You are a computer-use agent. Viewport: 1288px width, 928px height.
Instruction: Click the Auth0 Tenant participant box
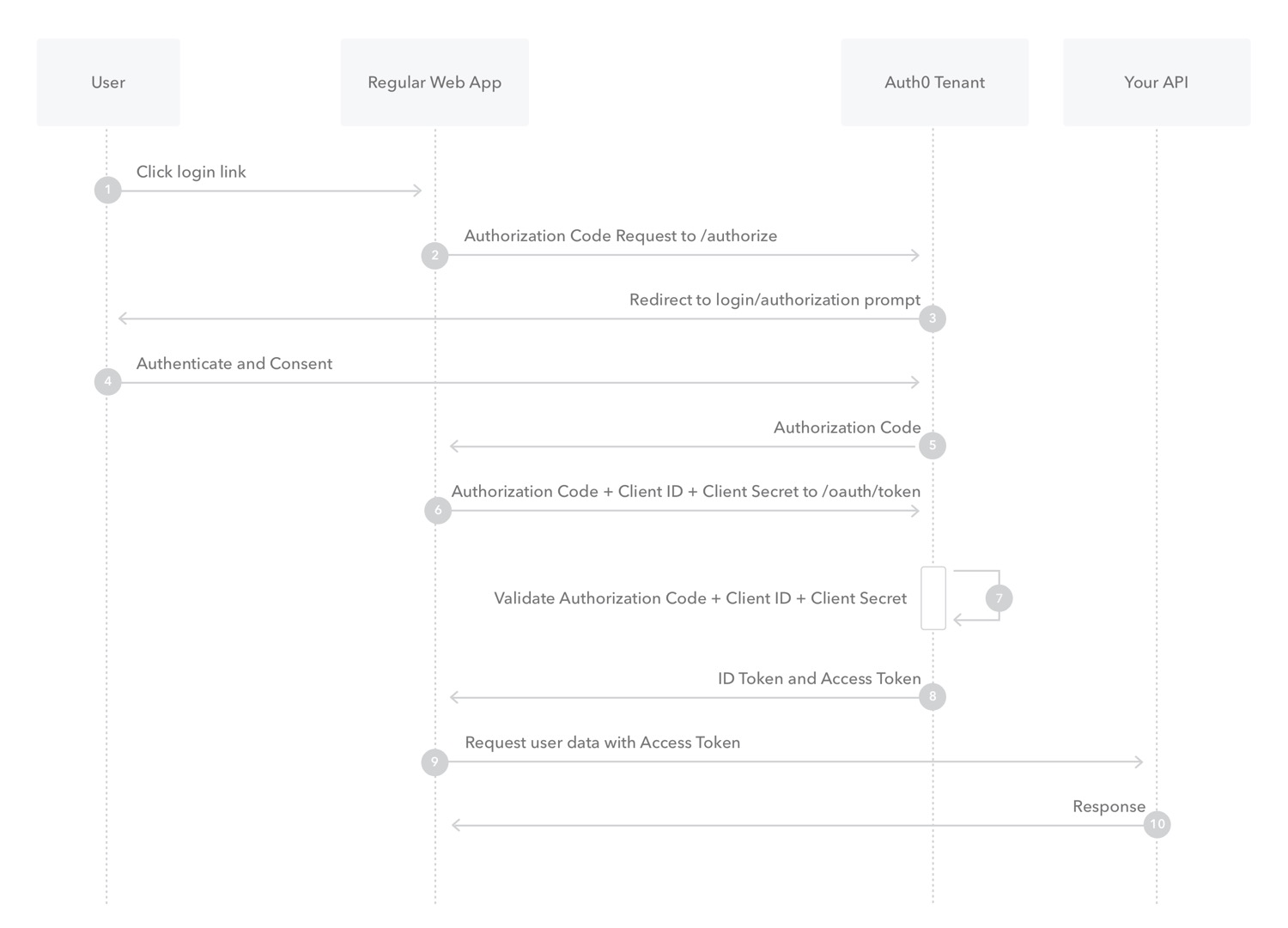tap(934, 82)
